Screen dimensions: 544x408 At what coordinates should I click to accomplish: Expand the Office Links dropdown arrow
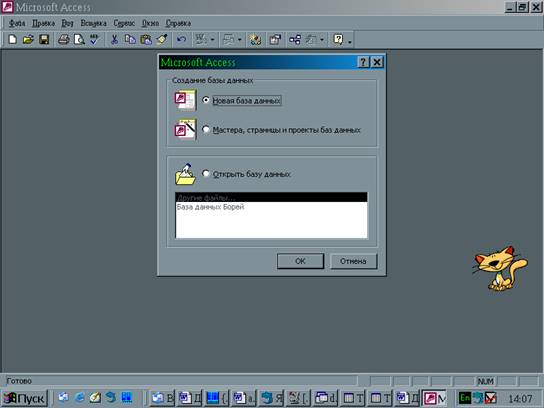coord(212,40)
